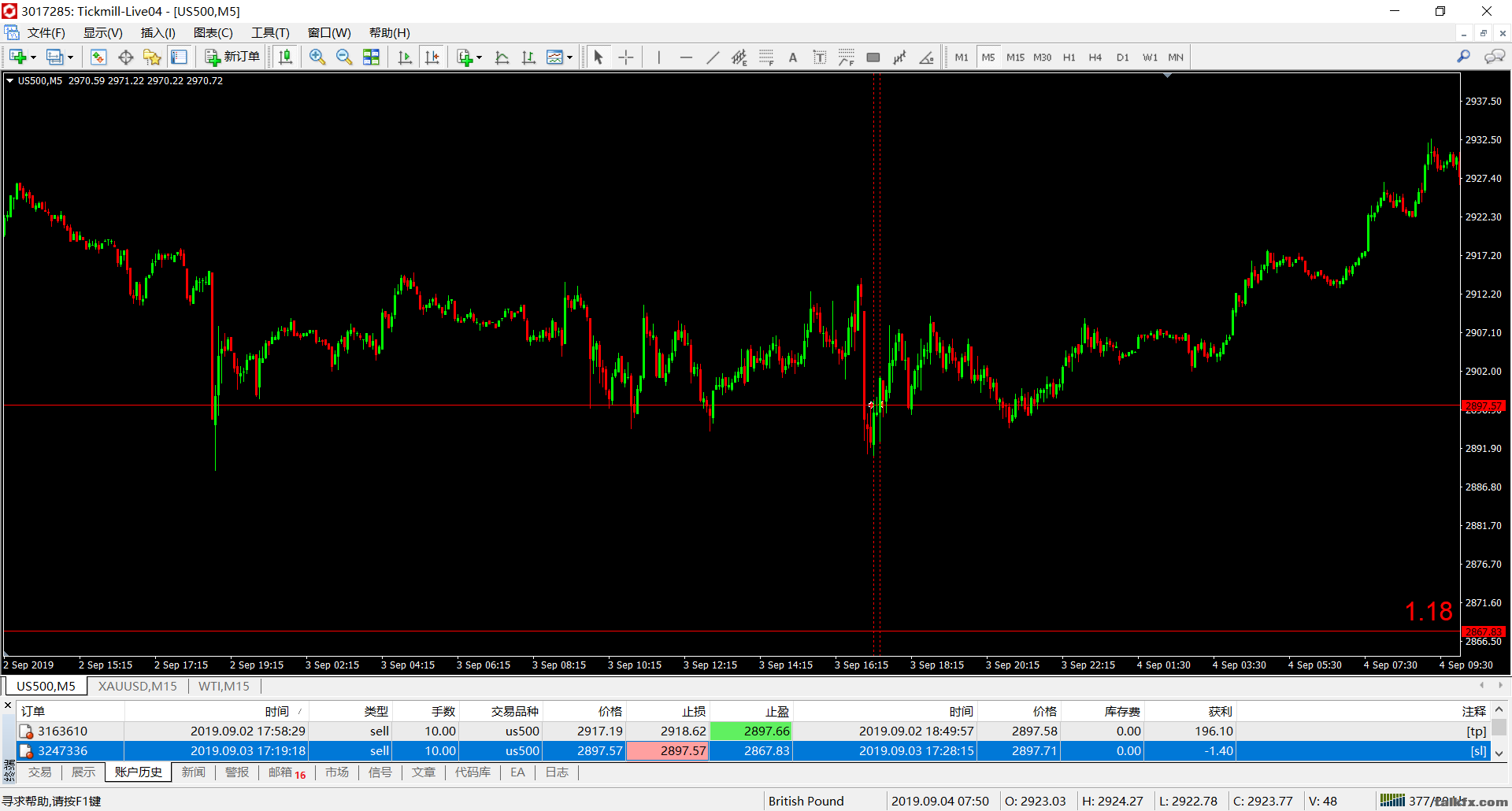Select the arrow cursor tool
Screen dimensions: 1512x811
tap(598, 57)
